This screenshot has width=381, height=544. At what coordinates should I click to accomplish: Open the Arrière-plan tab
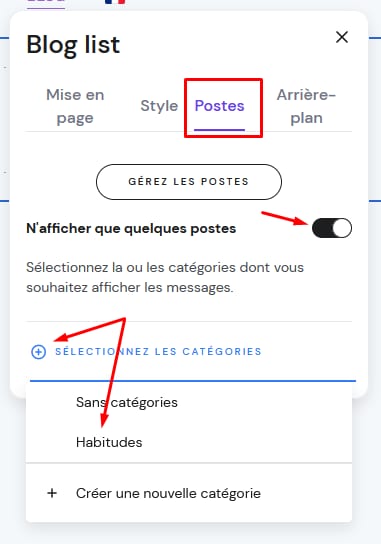[x=306, y=106]
